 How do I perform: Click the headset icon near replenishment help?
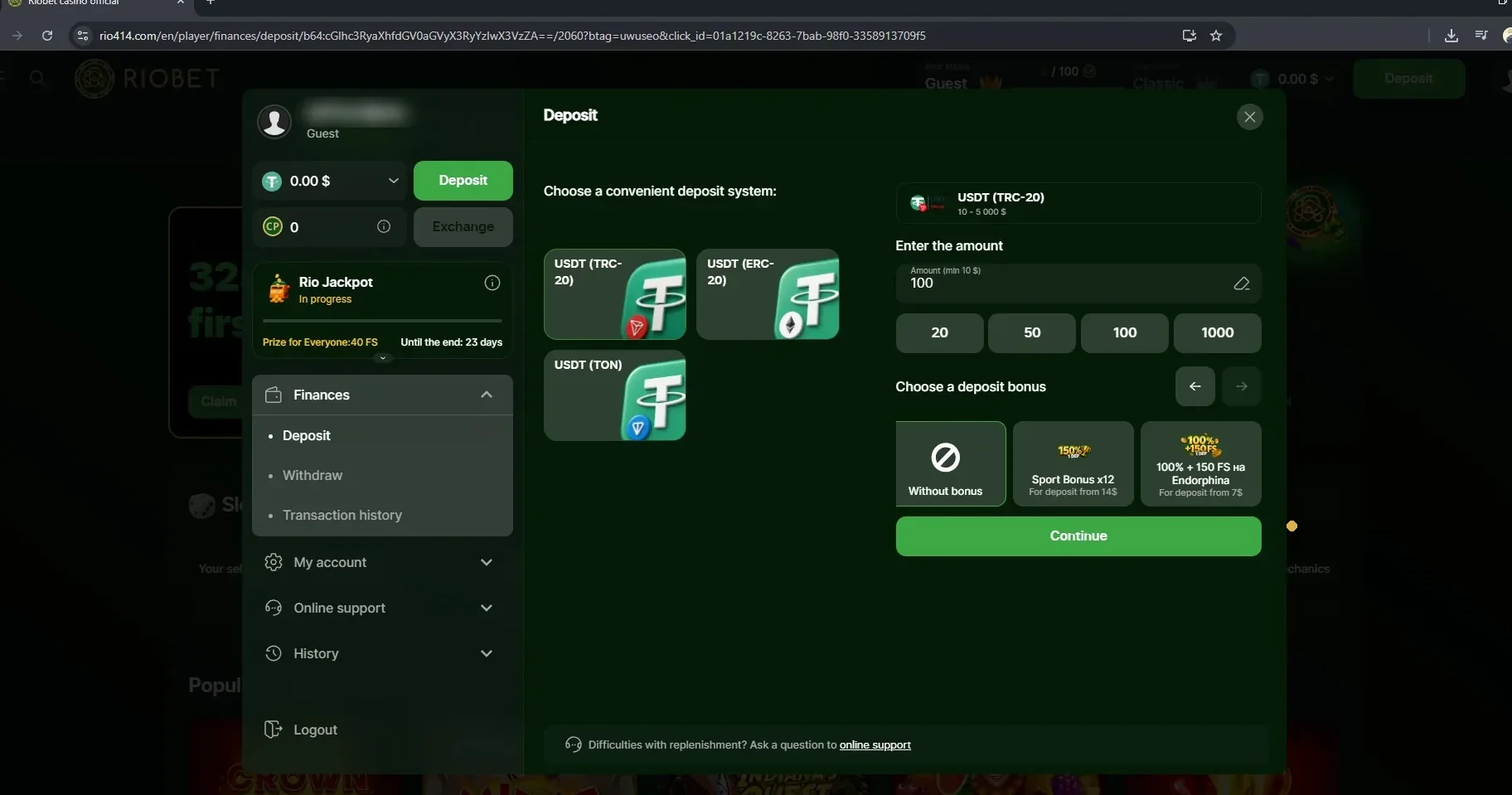(574, 744)
